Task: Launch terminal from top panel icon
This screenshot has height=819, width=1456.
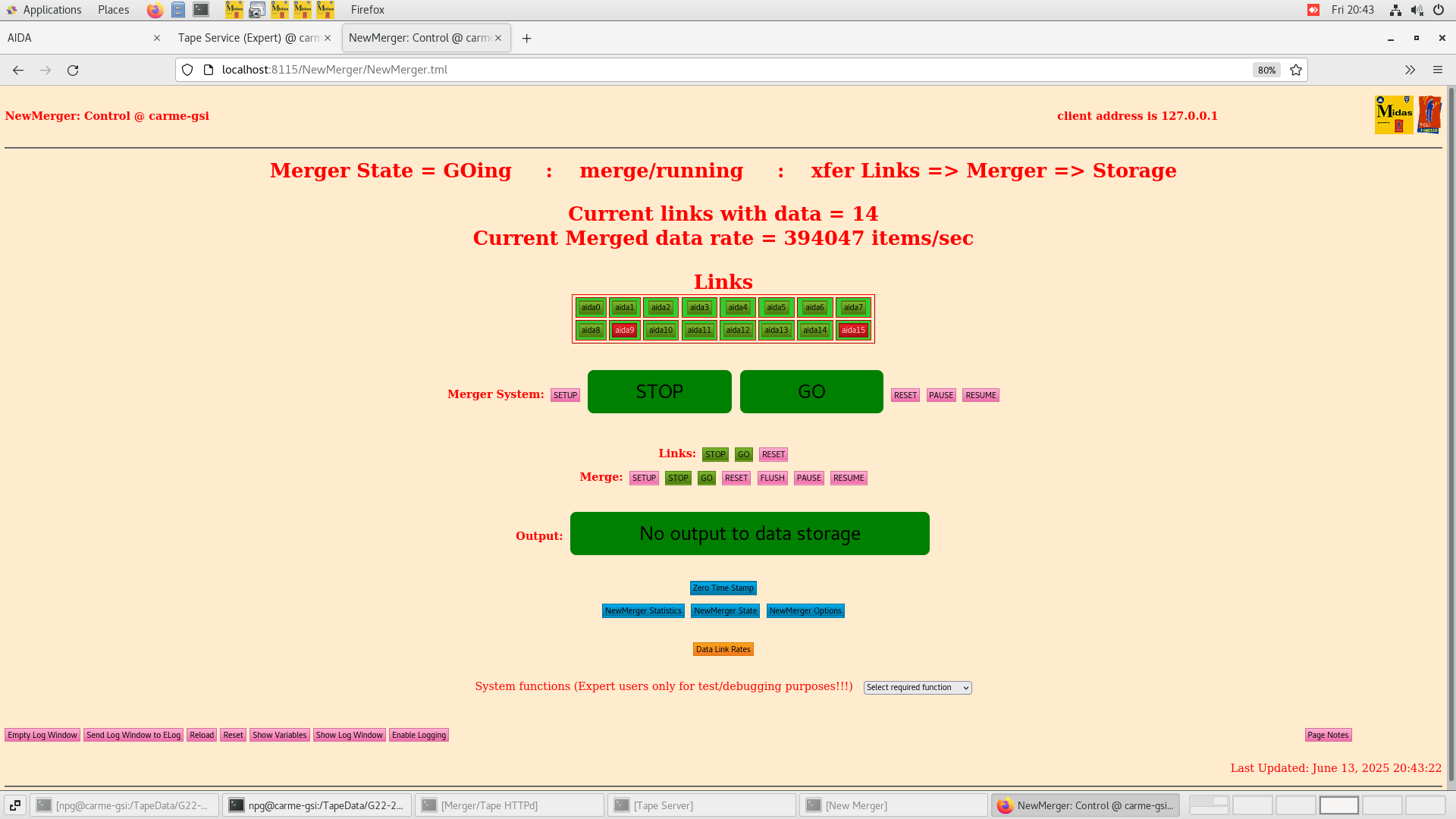Action: click(x=201, y=10)
